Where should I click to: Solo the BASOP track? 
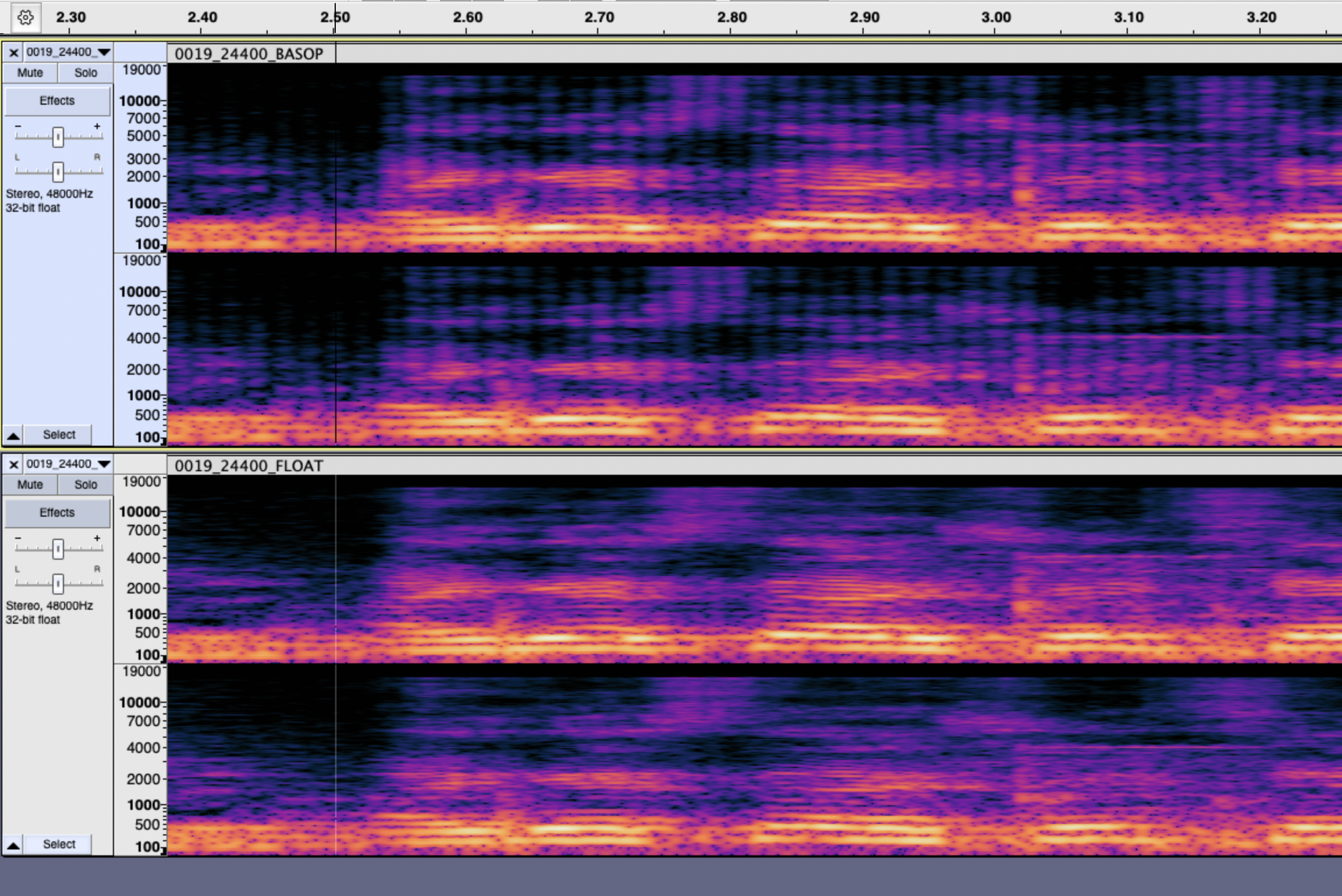[86, 73]
